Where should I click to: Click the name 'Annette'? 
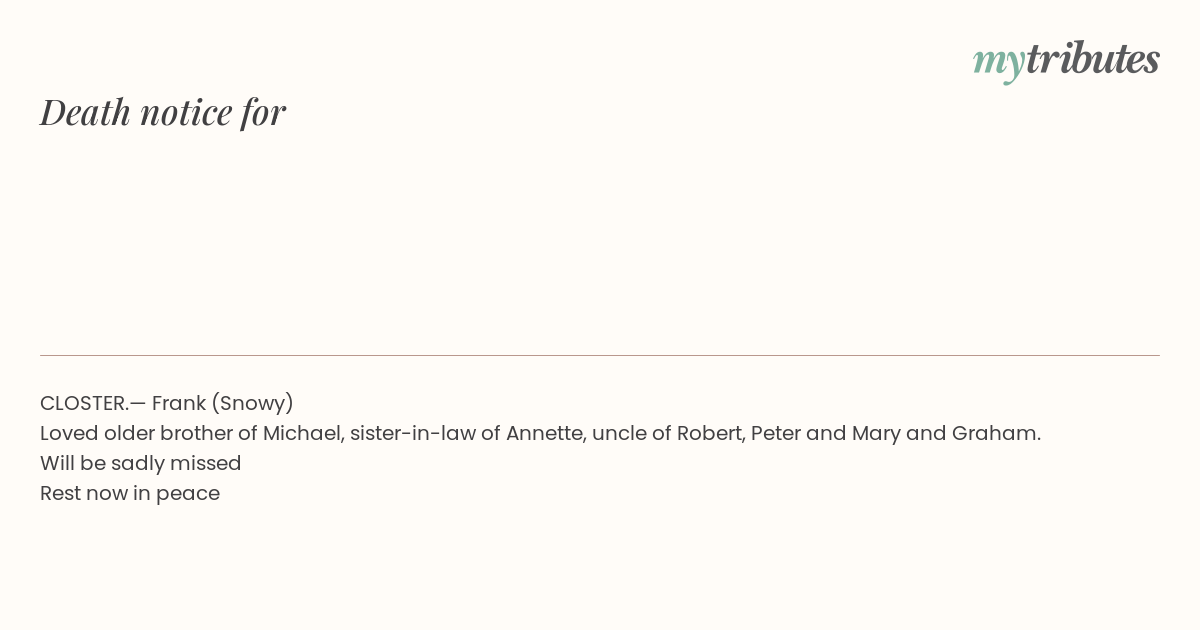click(545, 433)
